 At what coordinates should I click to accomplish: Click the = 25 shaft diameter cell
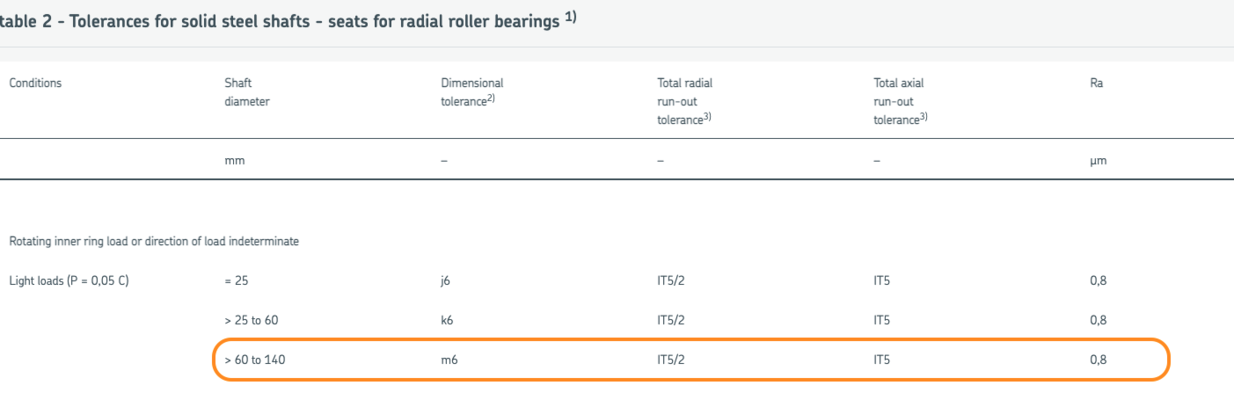point(236,280)
